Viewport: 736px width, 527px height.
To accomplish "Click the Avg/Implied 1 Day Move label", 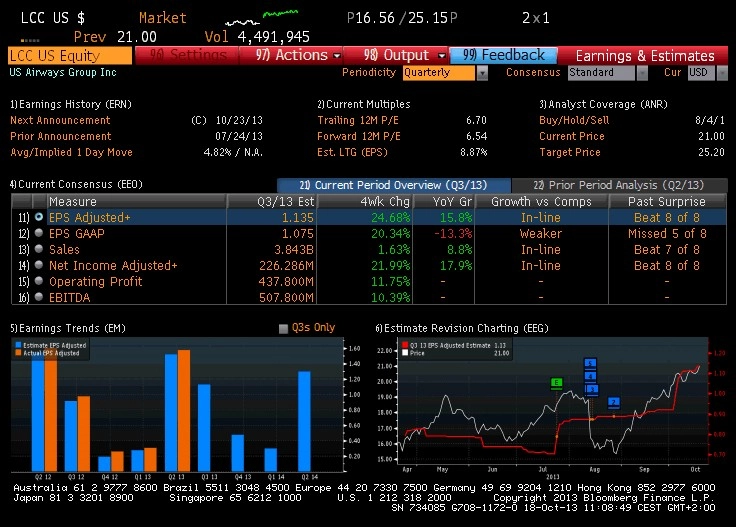I will (71, 152).
